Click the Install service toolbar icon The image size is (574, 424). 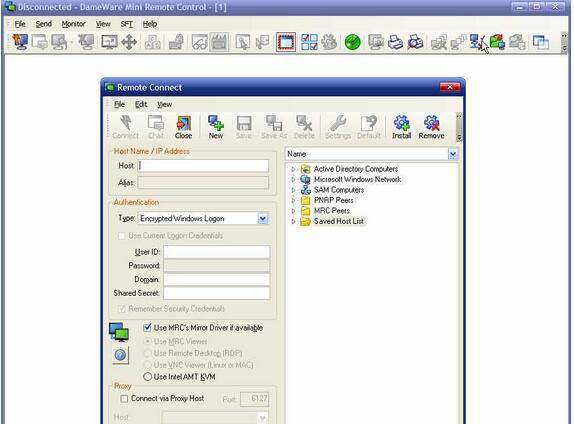click(402, 127)
